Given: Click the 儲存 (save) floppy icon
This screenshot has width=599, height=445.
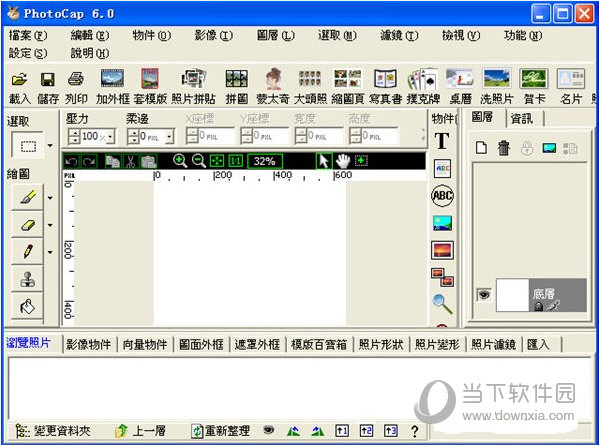Looking at the screenshot, I should pyautogui.click(x=48, y=79).
